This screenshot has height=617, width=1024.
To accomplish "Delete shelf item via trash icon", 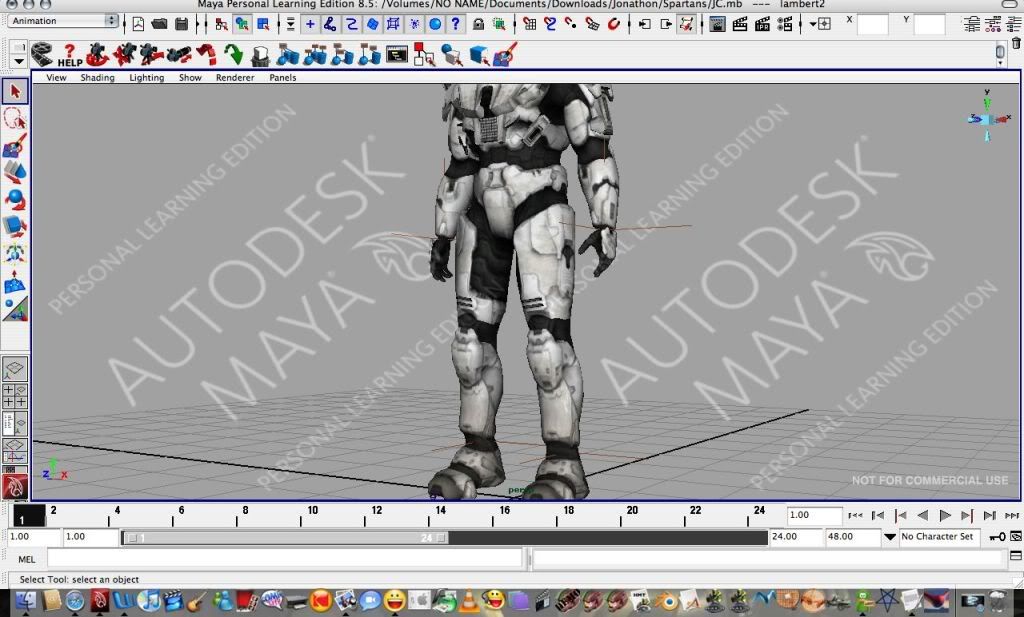I will (1016, 44).
